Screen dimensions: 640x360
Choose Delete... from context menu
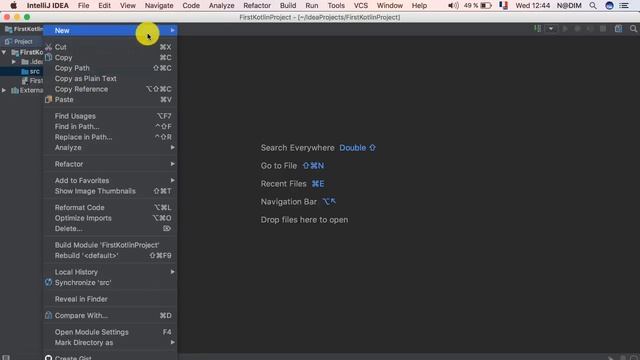point(110,229)
